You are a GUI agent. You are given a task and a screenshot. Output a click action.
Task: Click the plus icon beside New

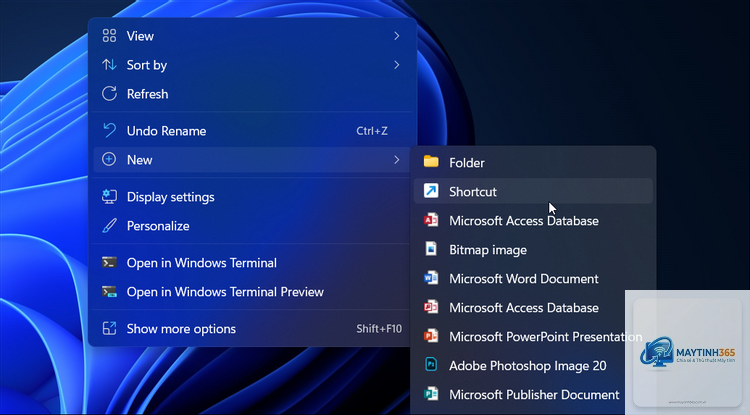click(109, 159)
